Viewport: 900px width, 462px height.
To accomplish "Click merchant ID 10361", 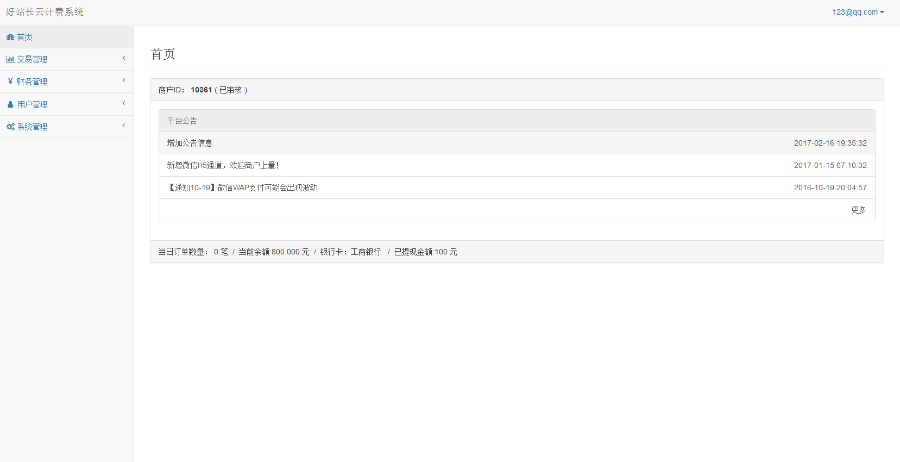I will coord(201,90).
